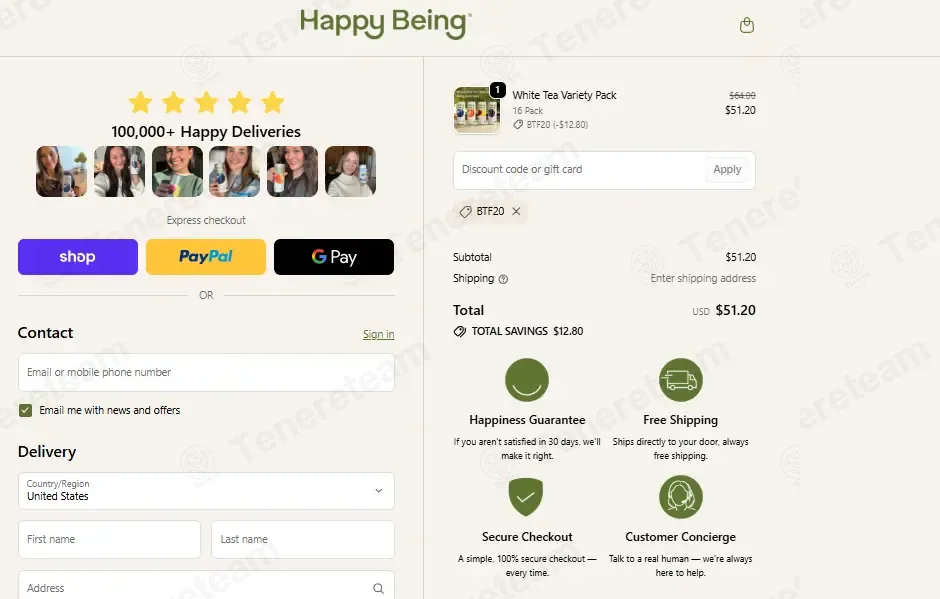The height and width of the screenshot is (599, 940).
Task: Focus the Discount code or gift card field
Action: [579, 170]
